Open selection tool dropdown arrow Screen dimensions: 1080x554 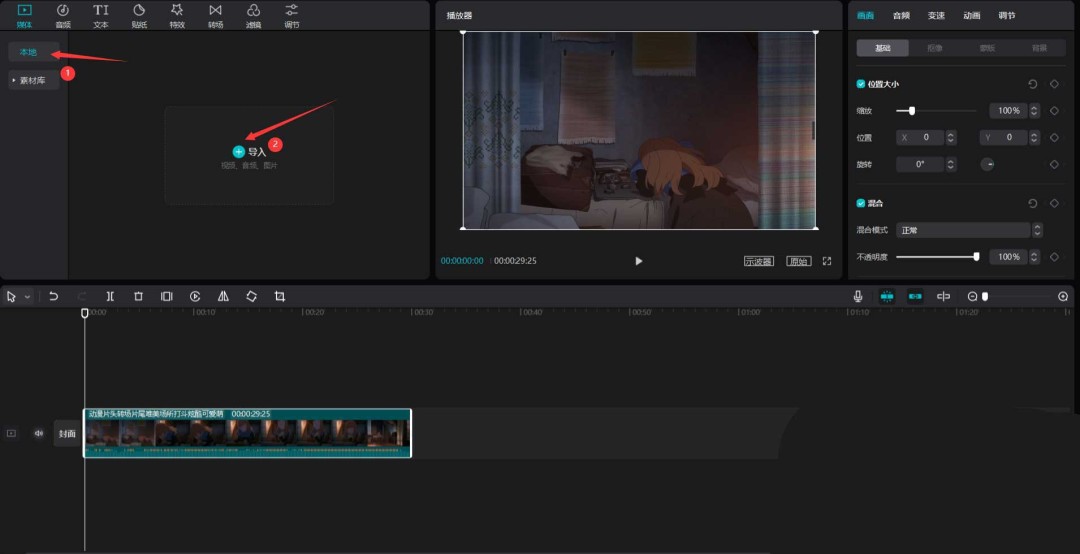click(27, 297)
